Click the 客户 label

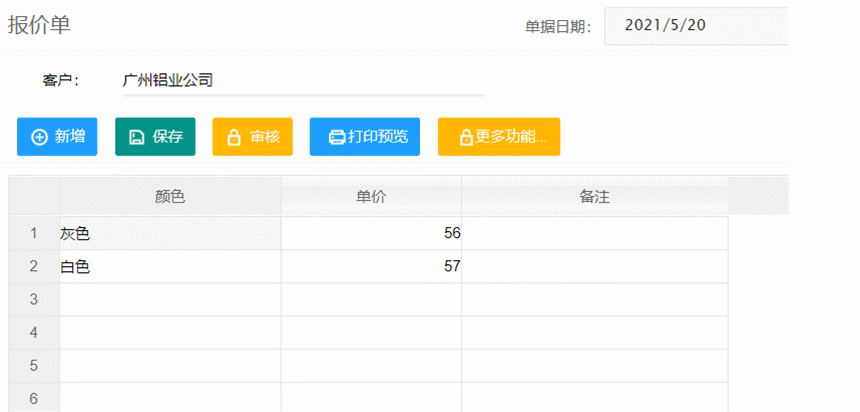60,81
